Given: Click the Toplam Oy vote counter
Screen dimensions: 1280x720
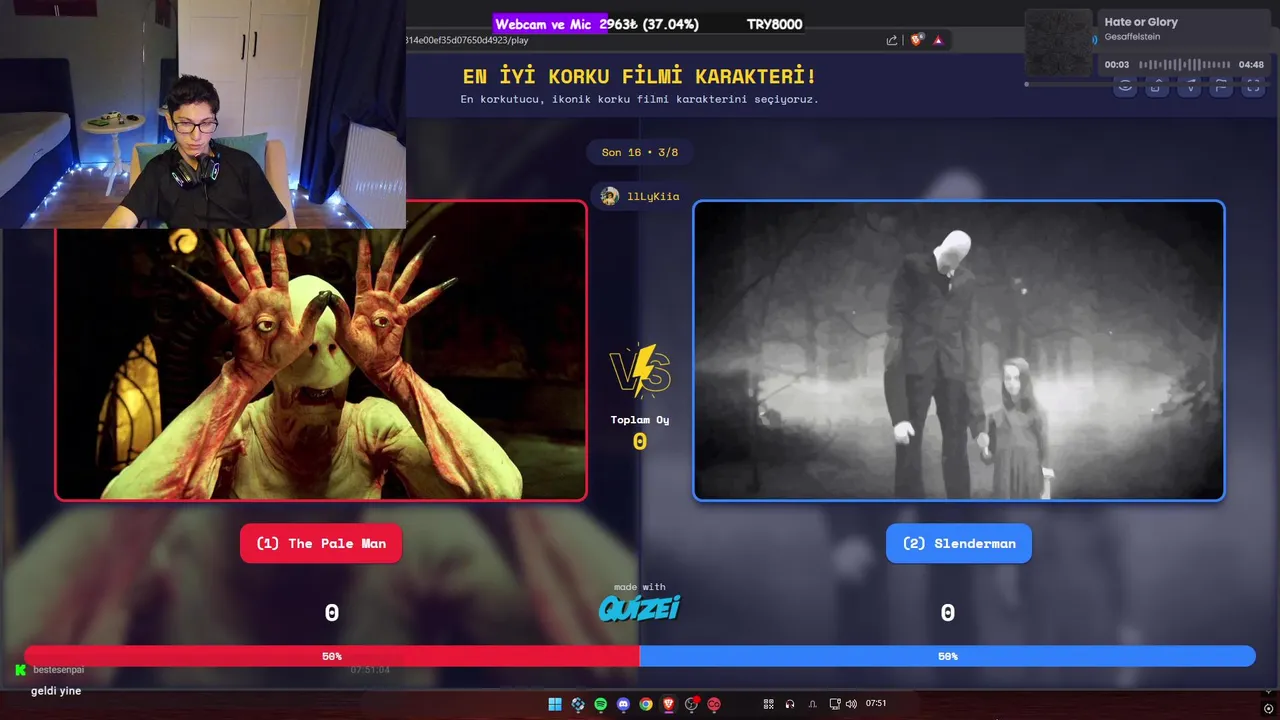Looking at the screenshot, I should click(639, 432).
